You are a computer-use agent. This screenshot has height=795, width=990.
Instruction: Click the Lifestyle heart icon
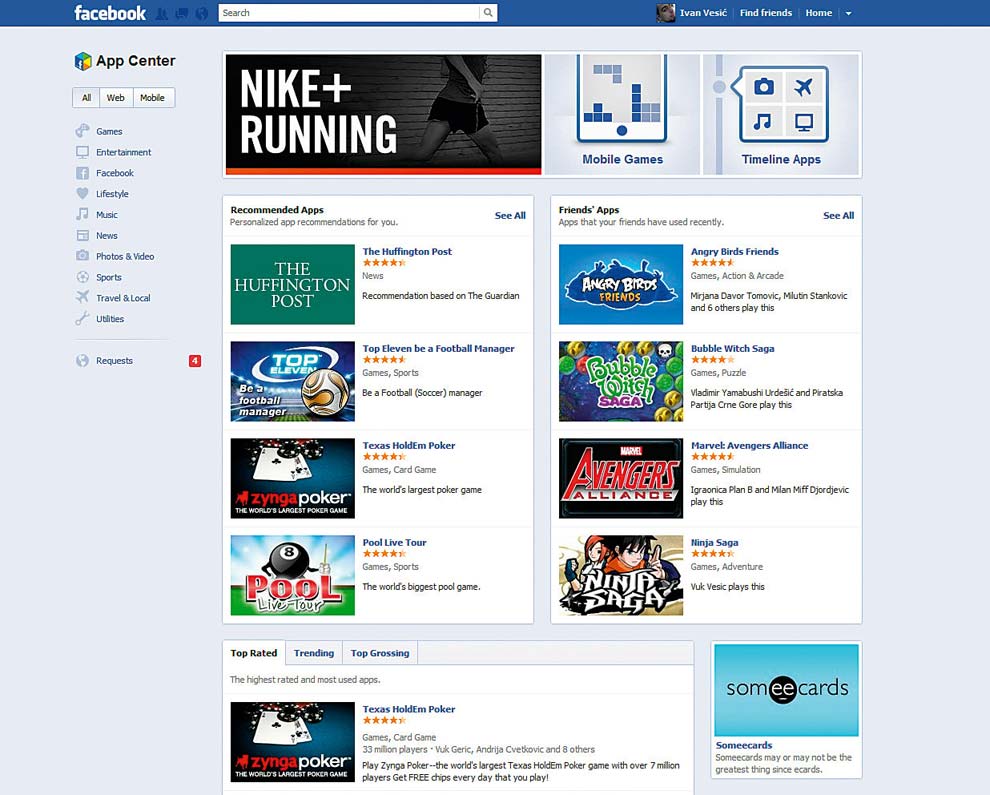[82, 194]
